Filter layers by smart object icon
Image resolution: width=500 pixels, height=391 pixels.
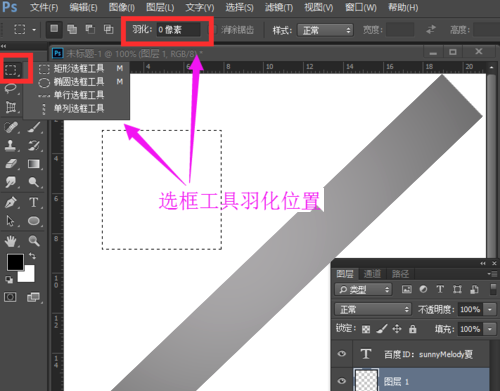(474, 289)
